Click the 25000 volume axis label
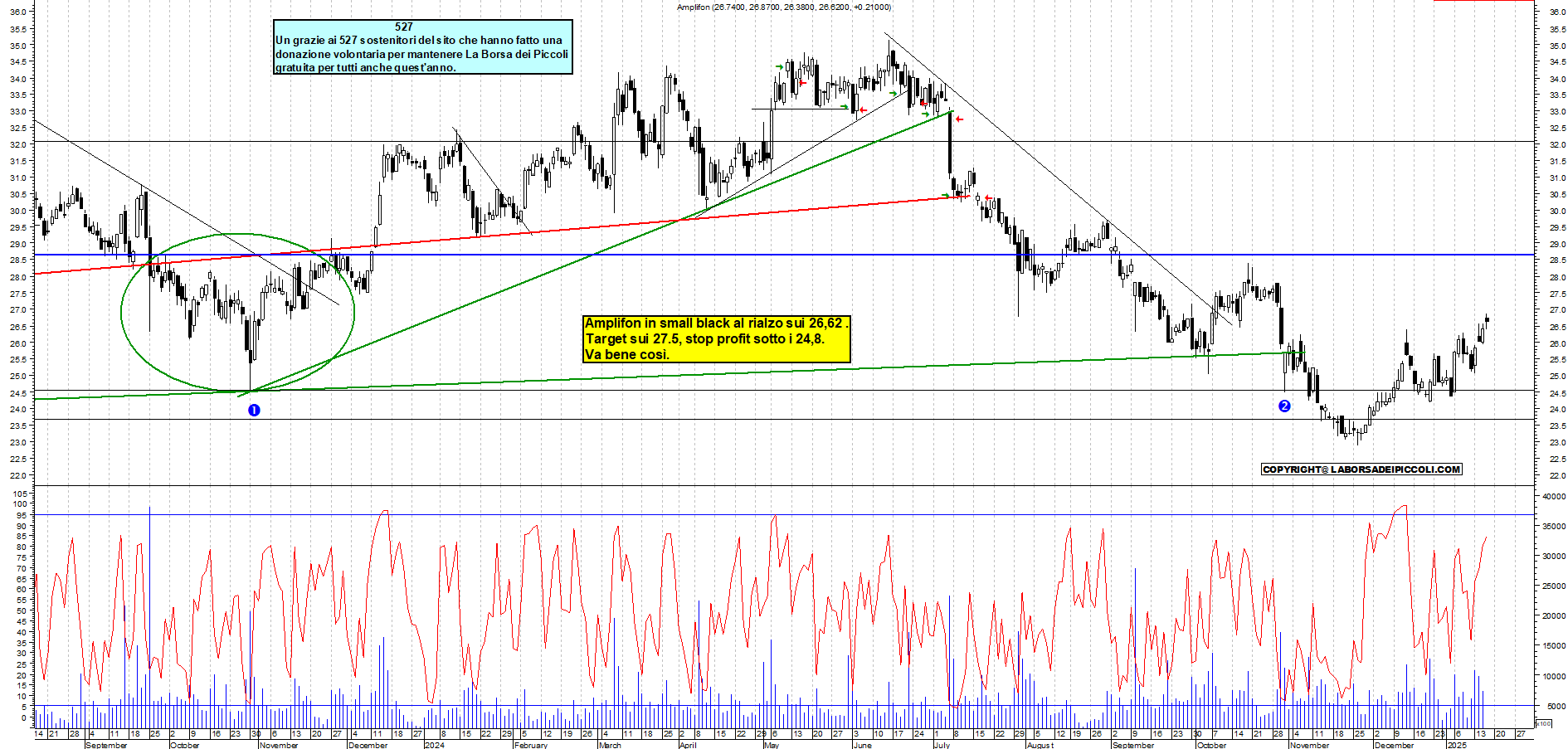The image size is (1568, 749). [1554, 586]
